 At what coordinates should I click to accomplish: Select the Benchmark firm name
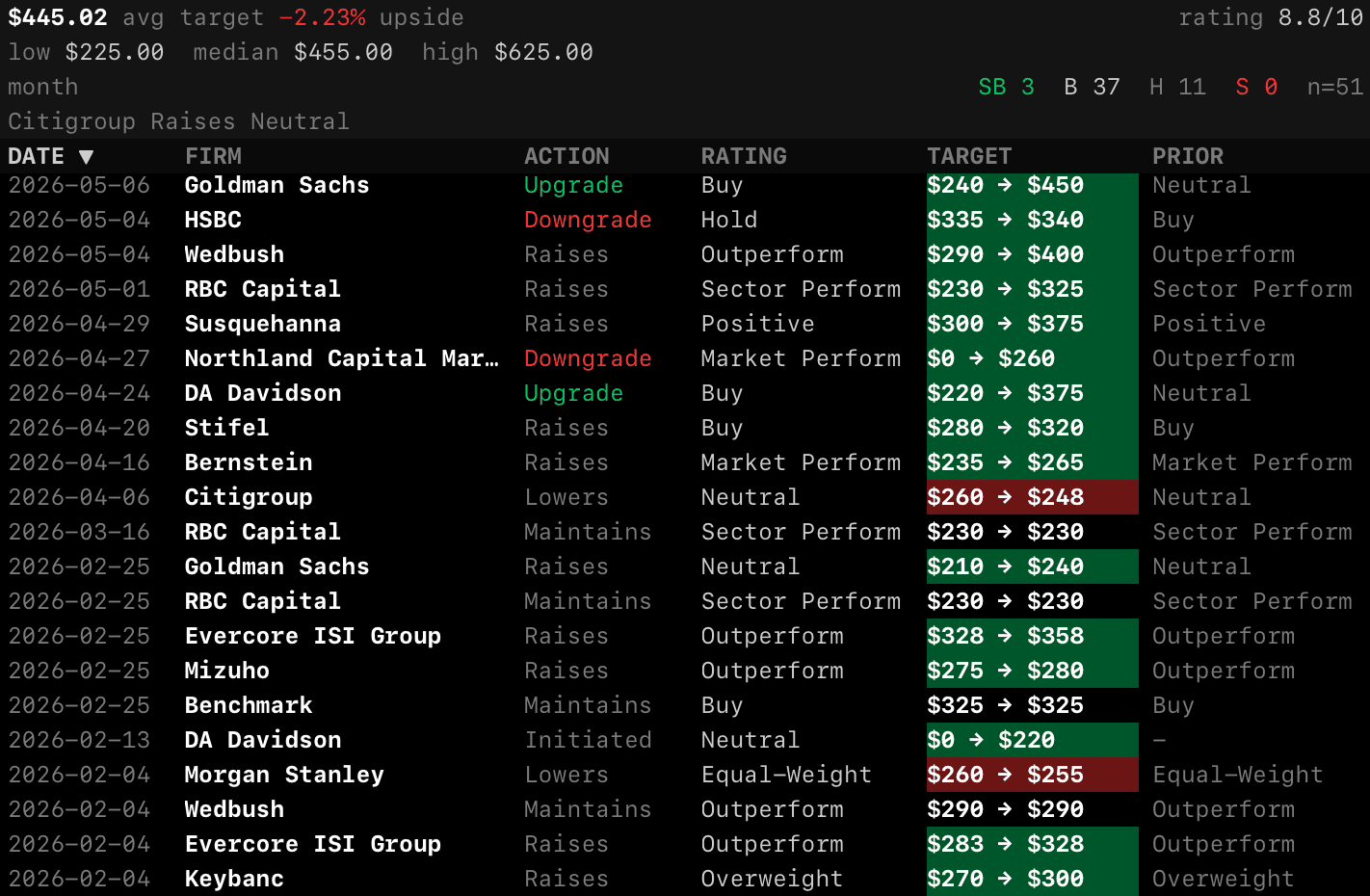click(x=249, y=705)
